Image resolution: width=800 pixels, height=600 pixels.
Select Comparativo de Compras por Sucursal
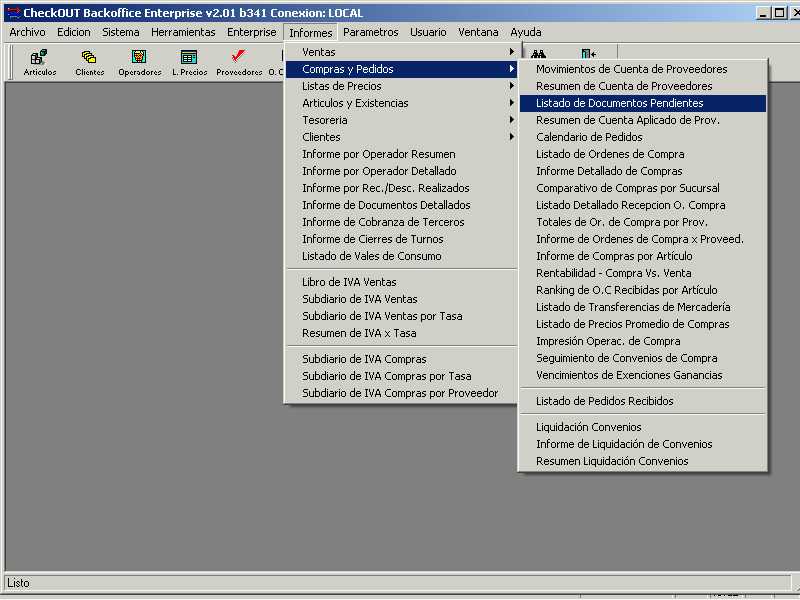pyautogui.click(x=642, y=188)
